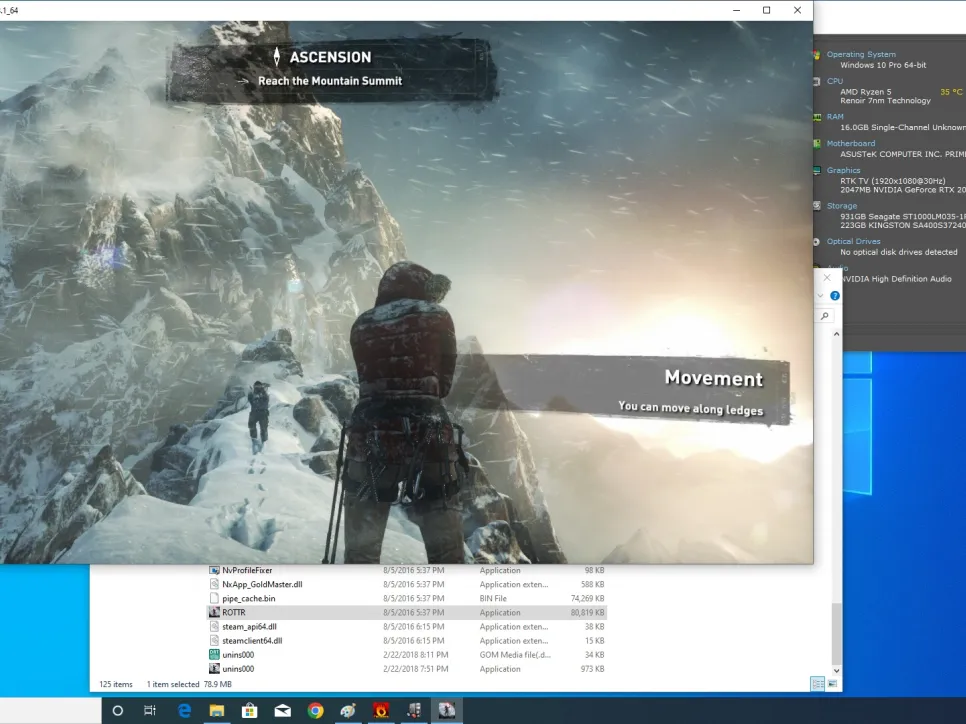Maximize the game window

(x=766, y=10)
